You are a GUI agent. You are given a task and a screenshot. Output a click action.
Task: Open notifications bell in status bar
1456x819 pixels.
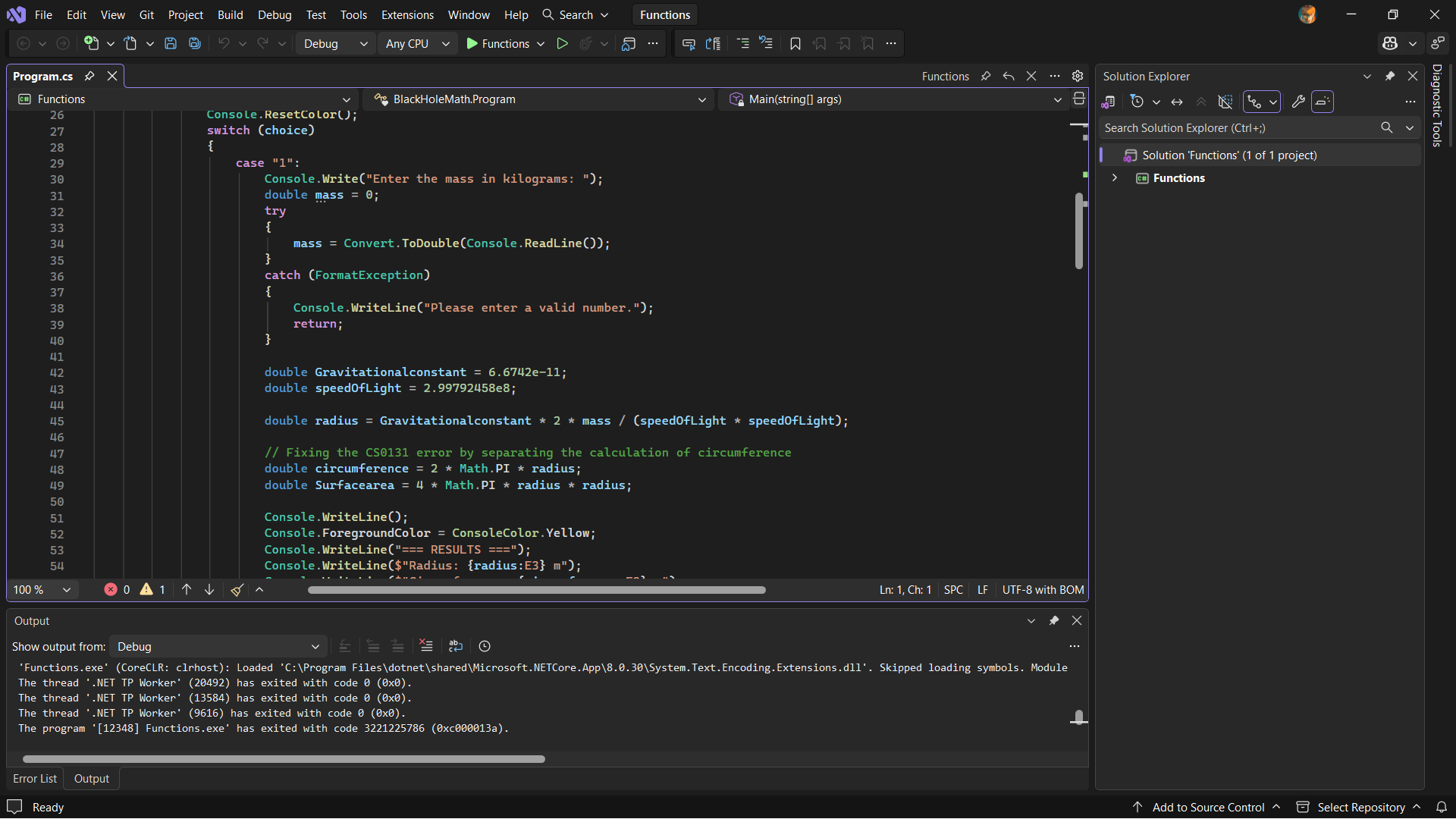pyautogui.click(x=1442, y=807)
